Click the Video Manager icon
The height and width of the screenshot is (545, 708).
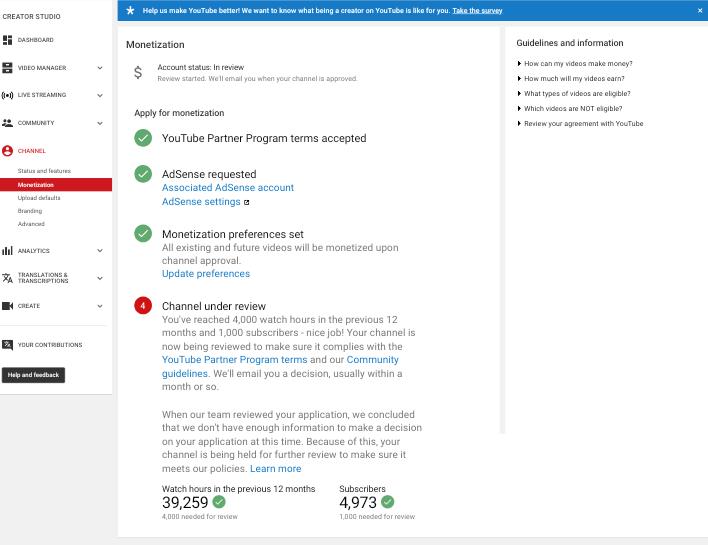point(7,68)
